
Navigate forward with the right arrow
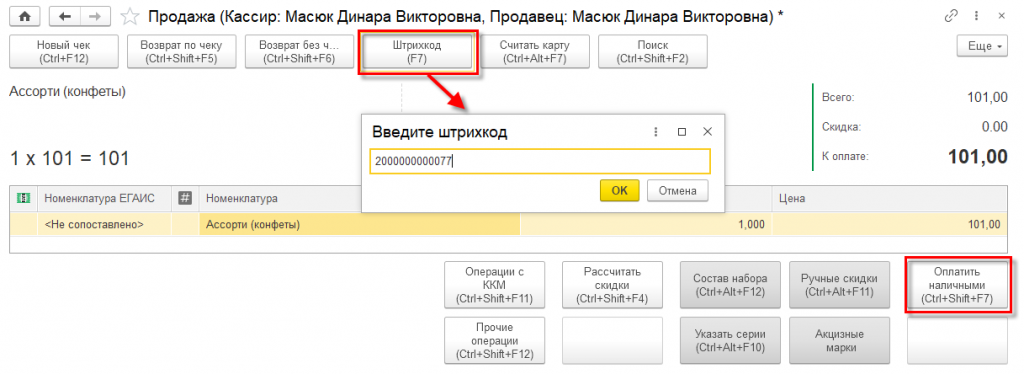[x=94, y=17]
